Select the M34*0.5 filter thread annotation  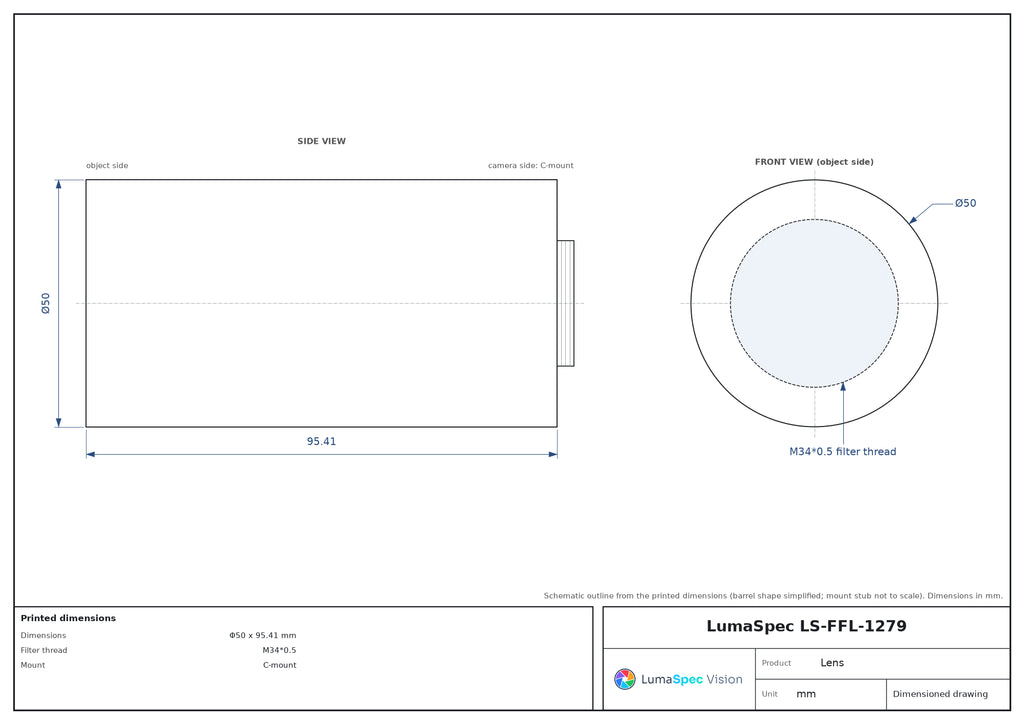click(842, 452)
